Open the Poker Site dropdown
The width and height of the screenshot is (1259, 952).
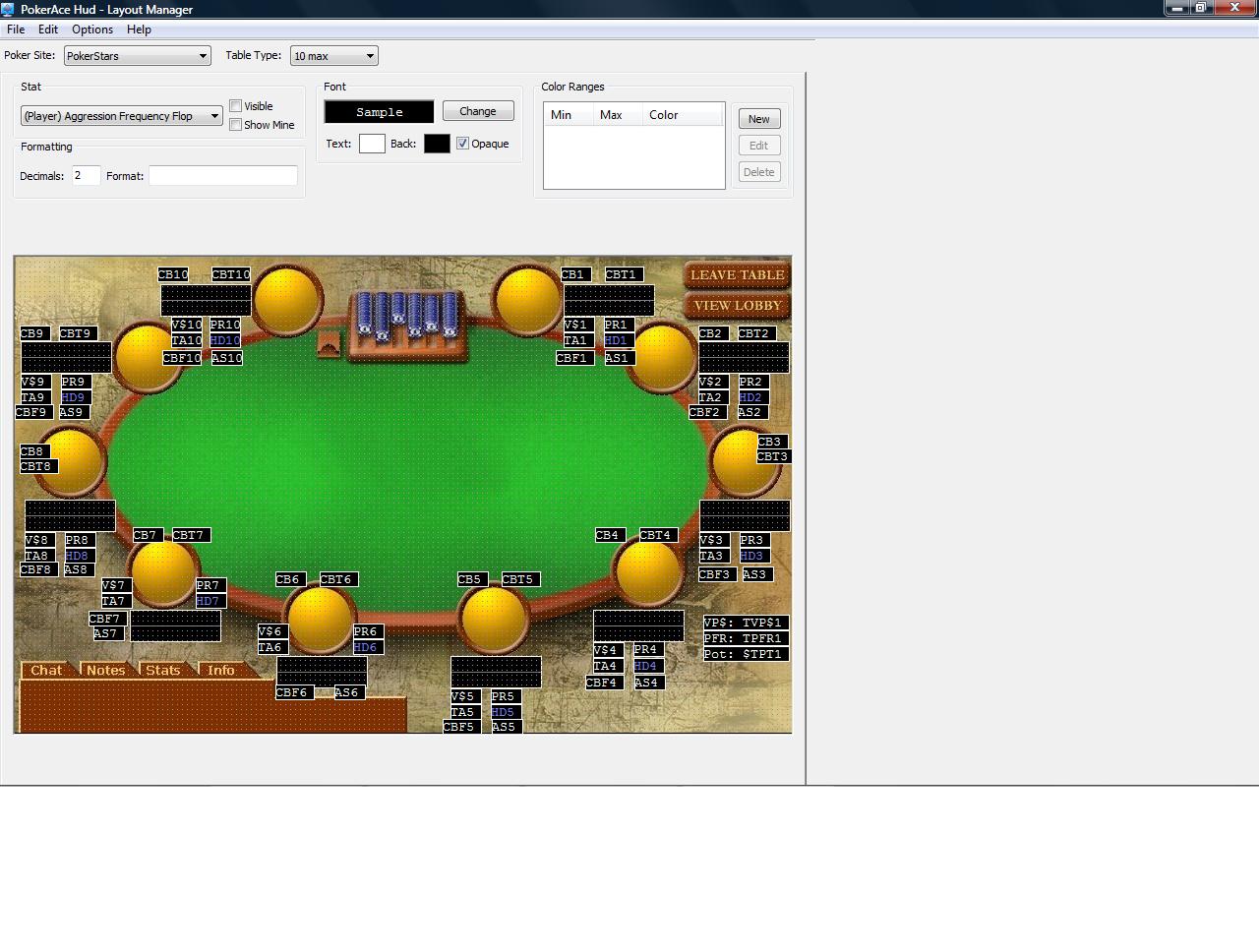tap(137, 56)
